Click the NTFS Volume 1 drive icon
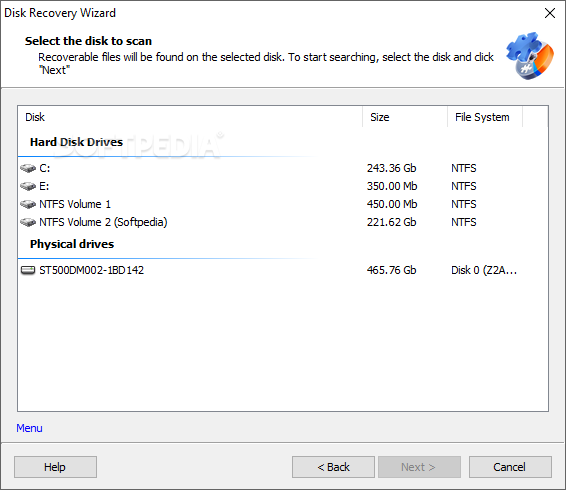 28,204
